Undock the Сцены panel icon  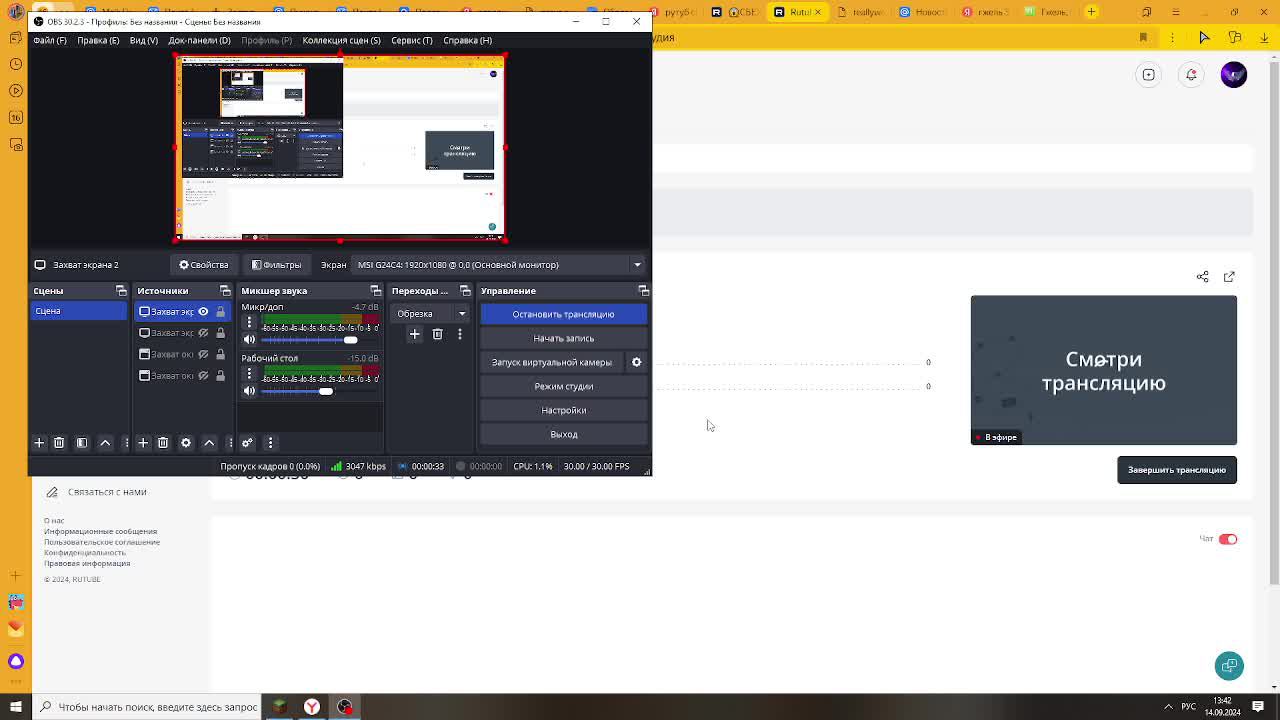[x=121, y=291]
